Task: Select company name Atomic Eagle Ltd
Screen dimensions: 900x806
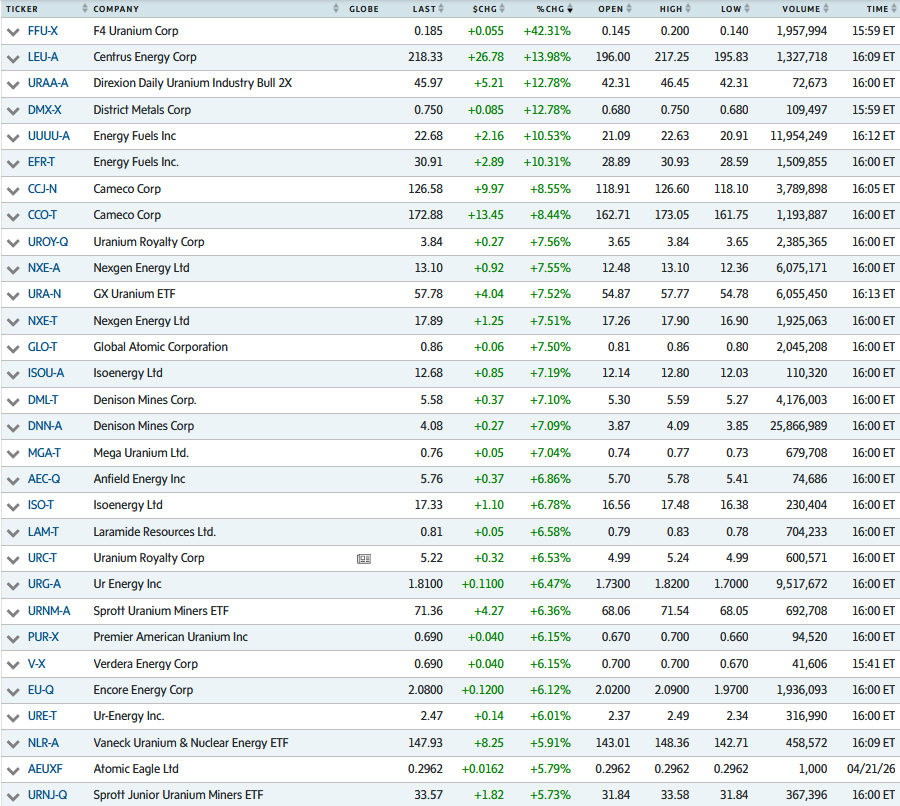Action: point(136,769)
